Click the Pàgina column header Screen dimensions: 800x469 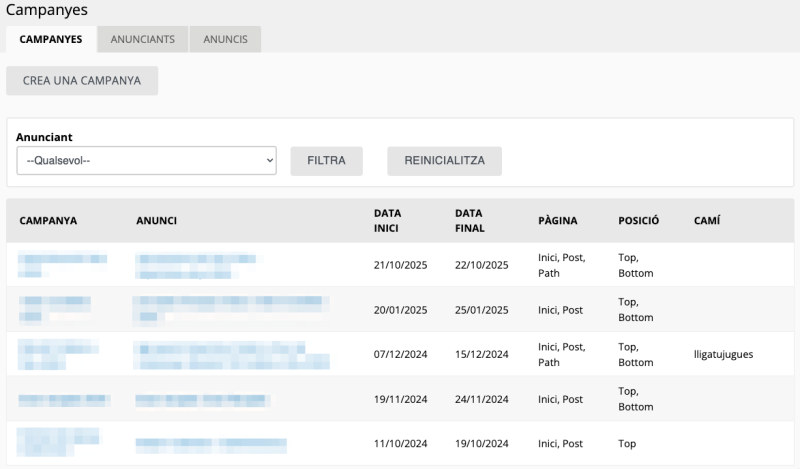(557, 220)
